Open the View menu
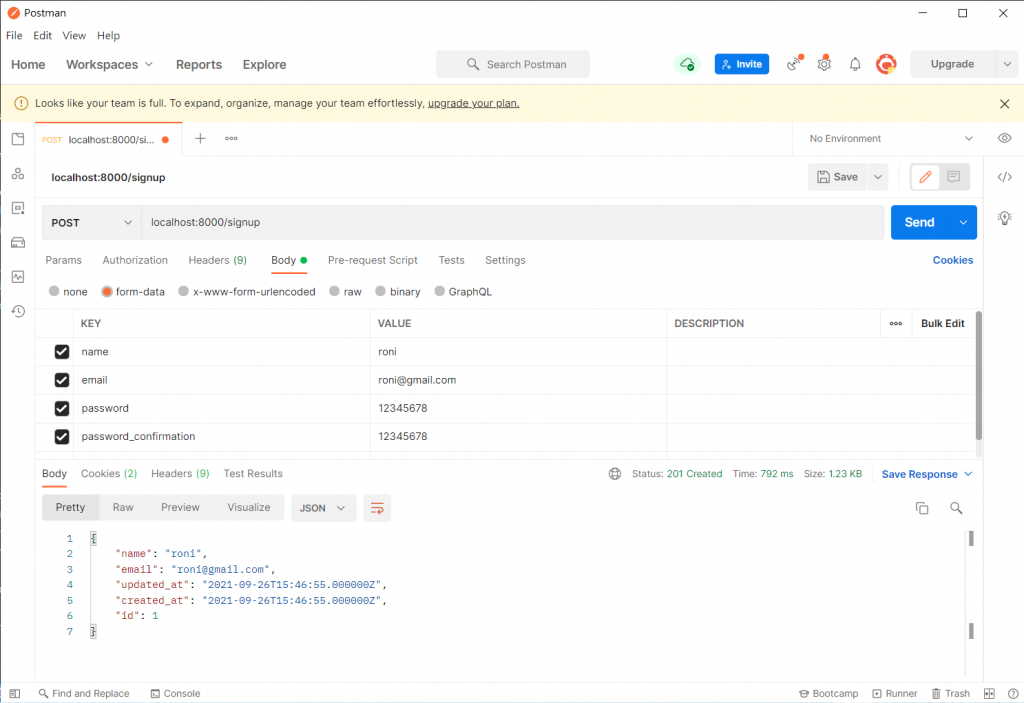 (74, 35)
